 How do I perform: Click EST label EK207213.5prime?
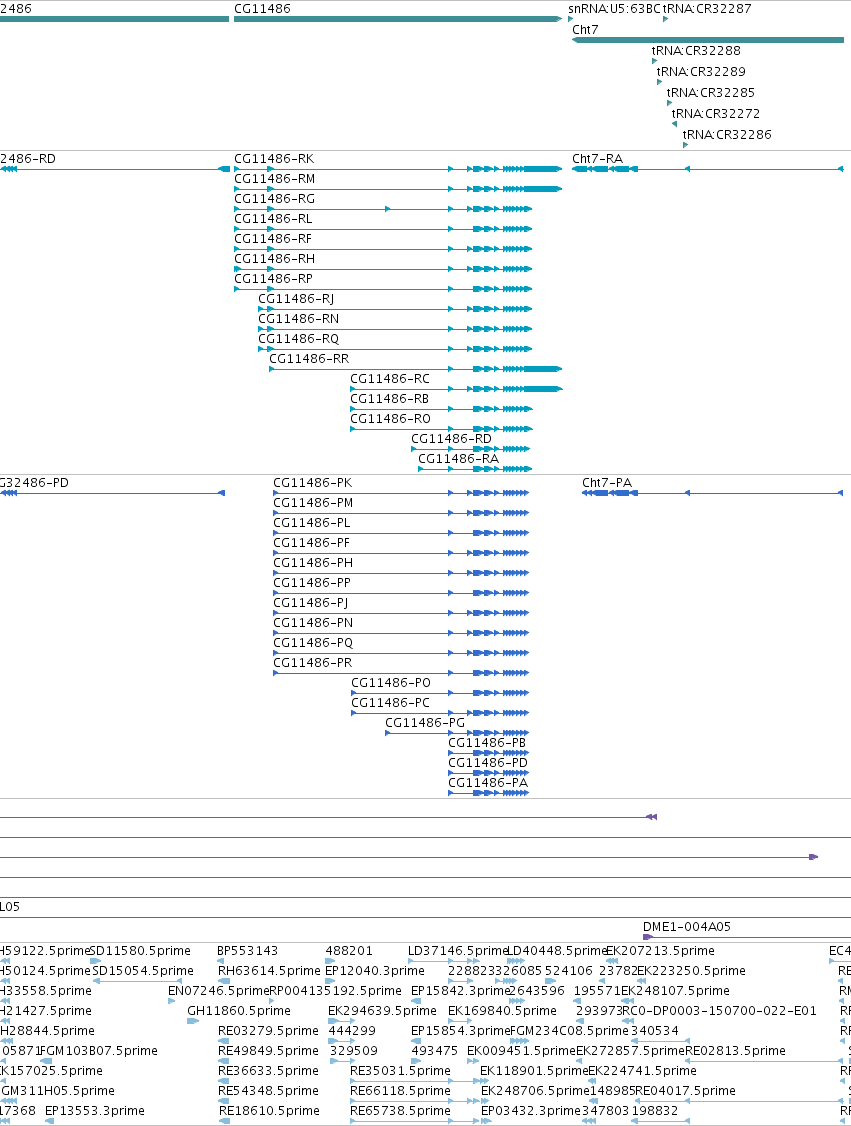661,950
